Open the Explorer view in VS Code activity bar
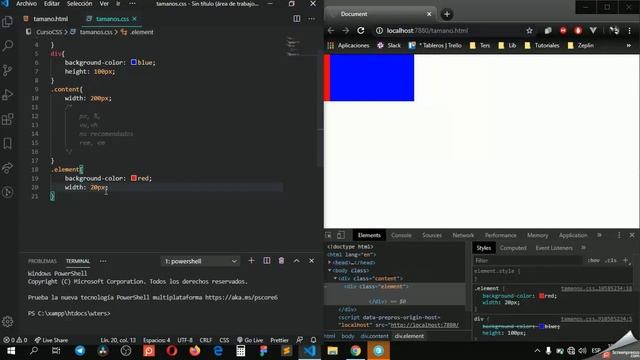This screenshot has height=360, width=640. (7, 22)
